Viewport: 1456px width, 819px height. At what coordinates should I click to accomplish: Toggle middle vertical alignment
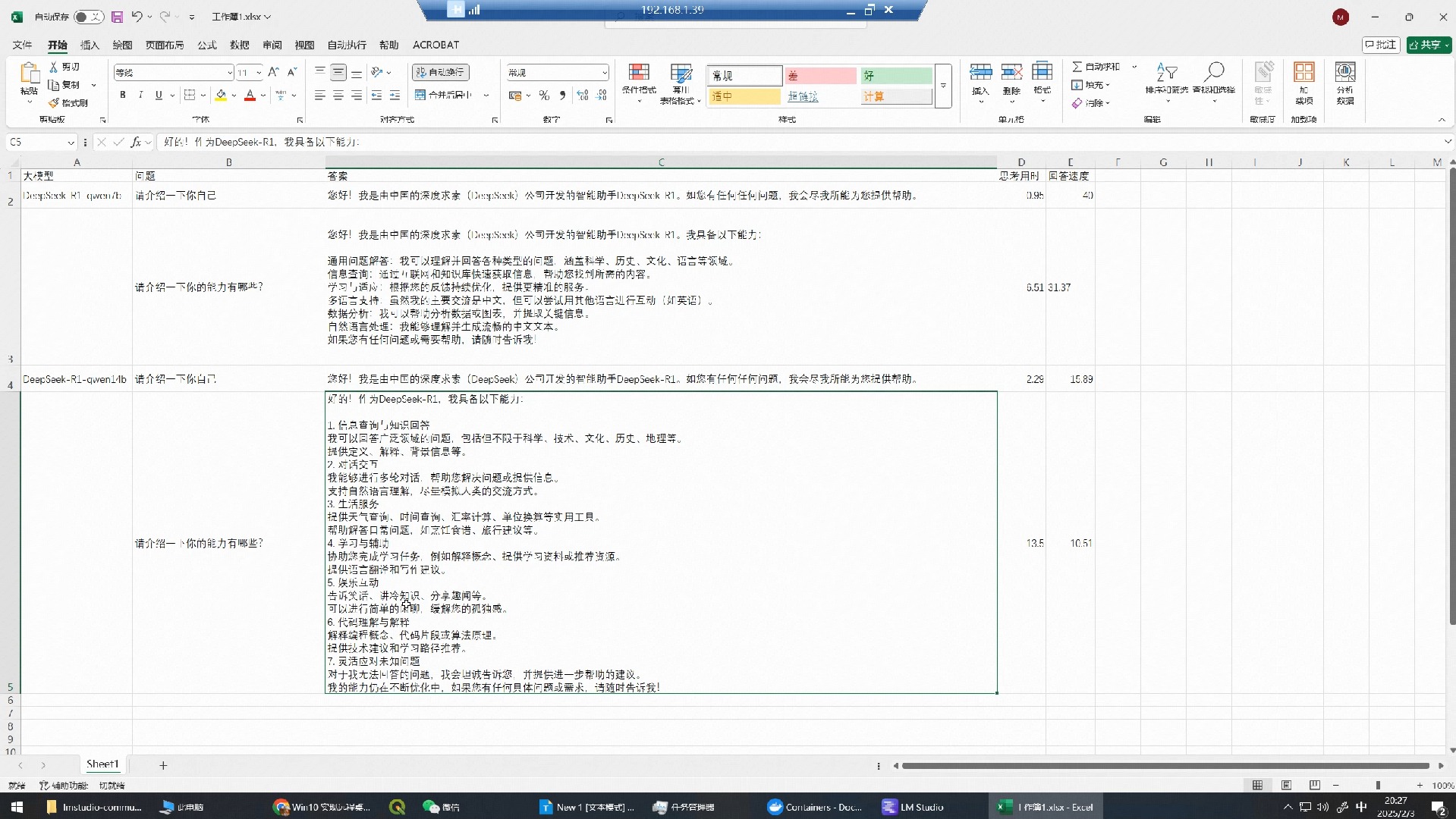pyautogui.click(x=338, y=72)
